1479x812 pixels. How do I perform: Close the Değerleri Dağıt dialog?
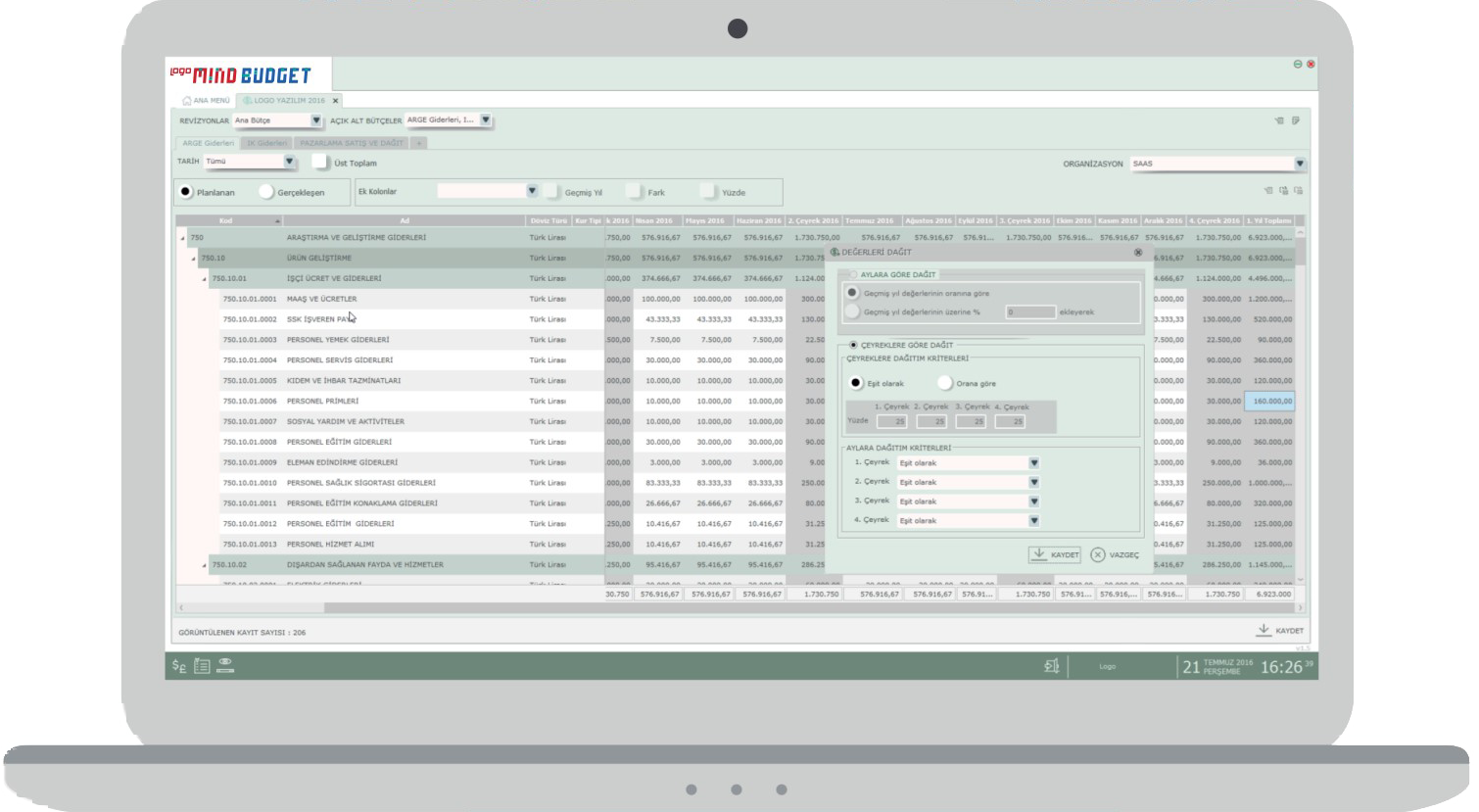[x=1138, y=253]
